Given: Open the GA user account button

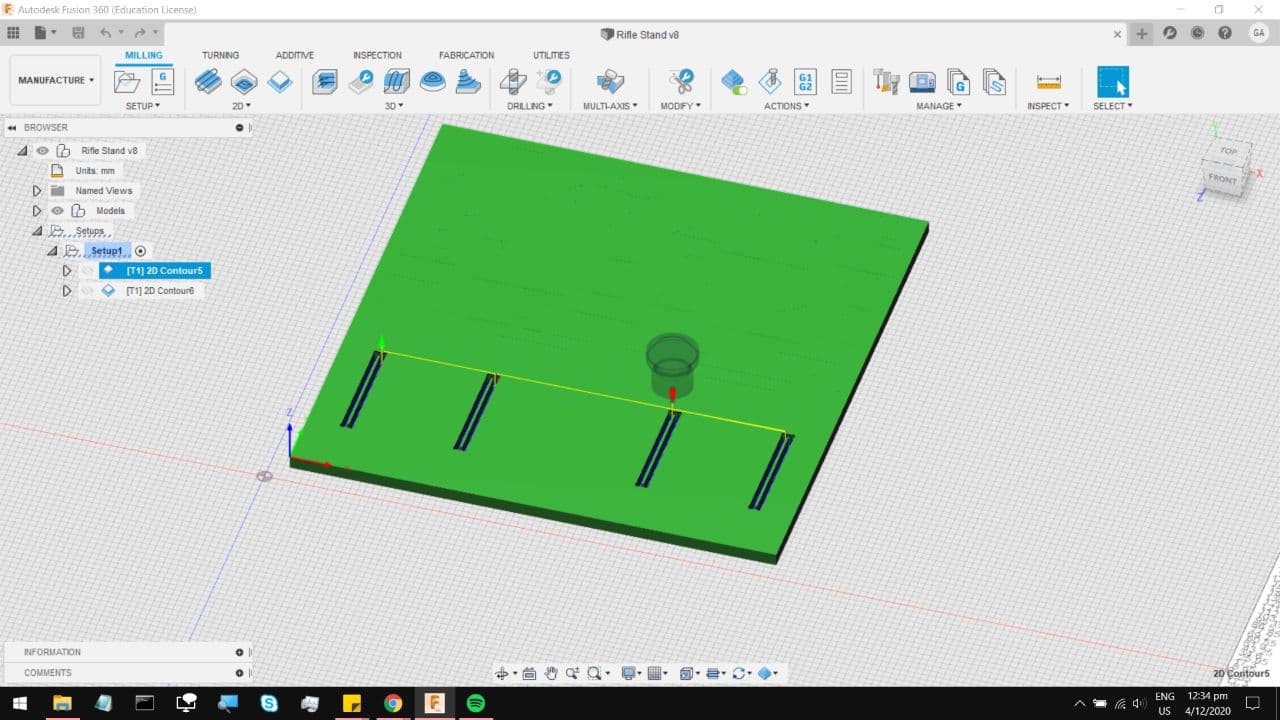Looking at the screenshot, I should point(1258,33).
